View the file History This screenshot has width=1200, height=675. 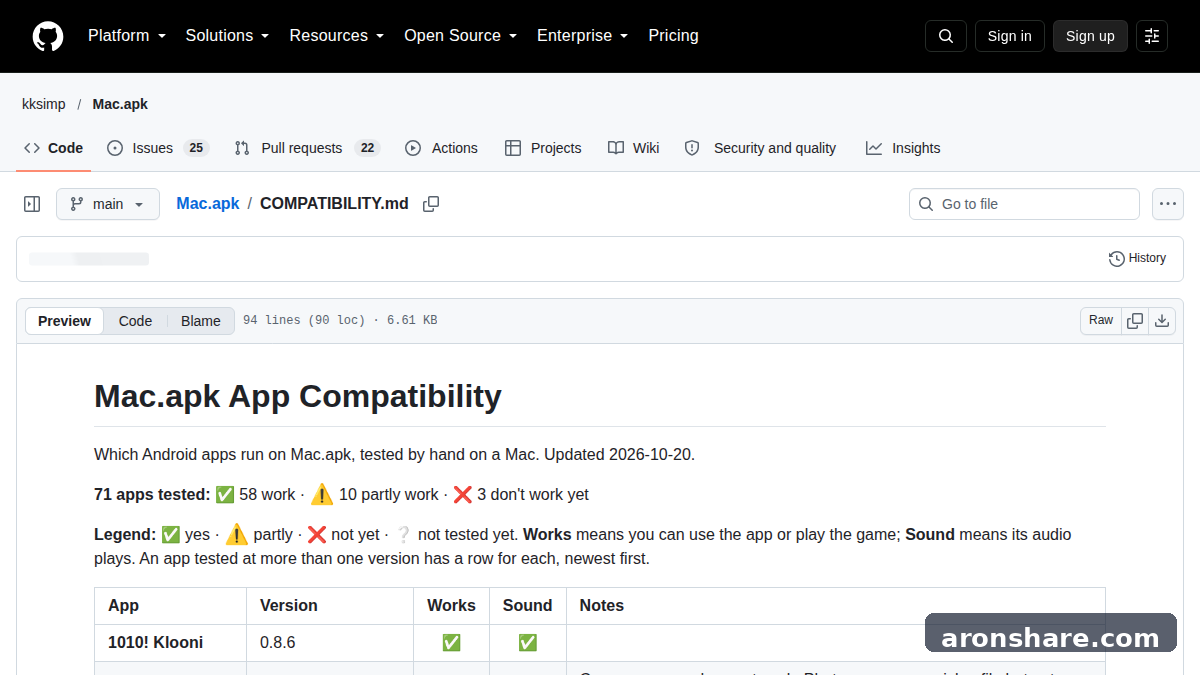coord(1138,258)
